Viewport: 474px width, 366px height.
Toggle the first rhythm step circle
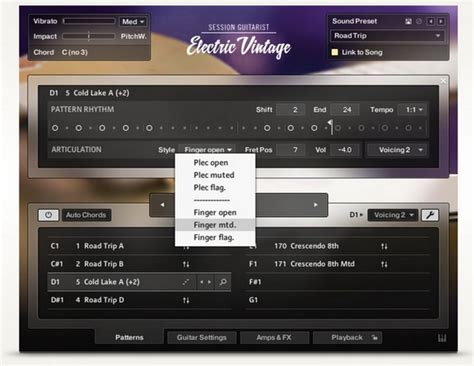tap(55, 128)
